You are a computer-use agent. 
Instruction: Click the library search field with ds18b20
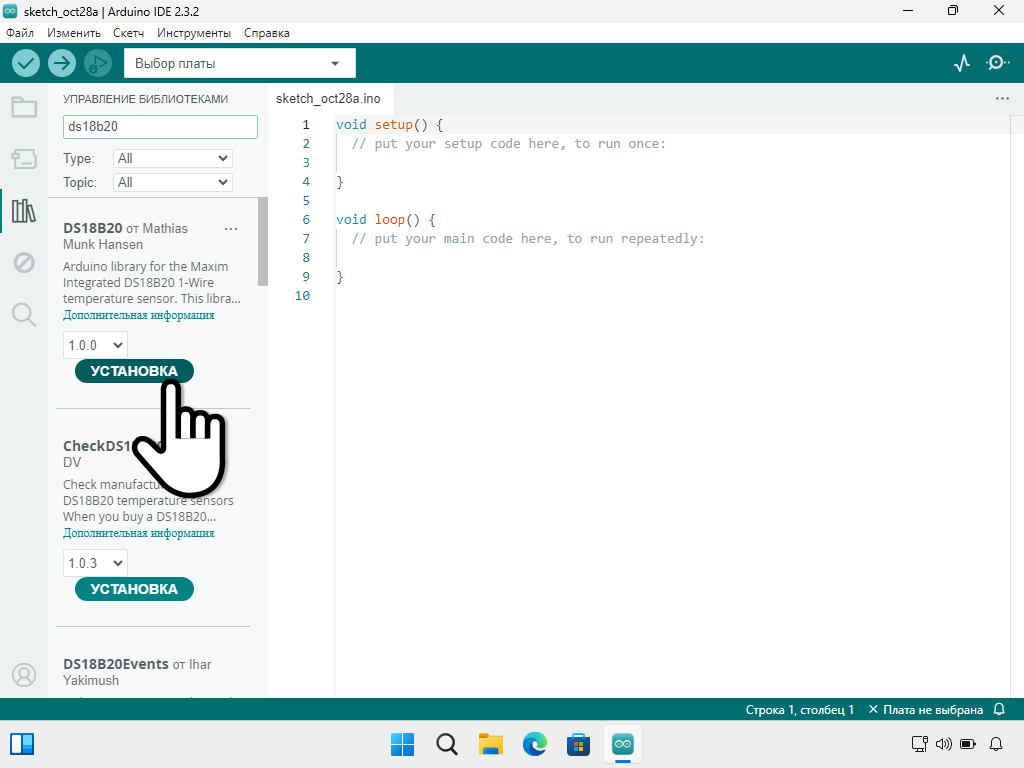(x=160, y=127)
